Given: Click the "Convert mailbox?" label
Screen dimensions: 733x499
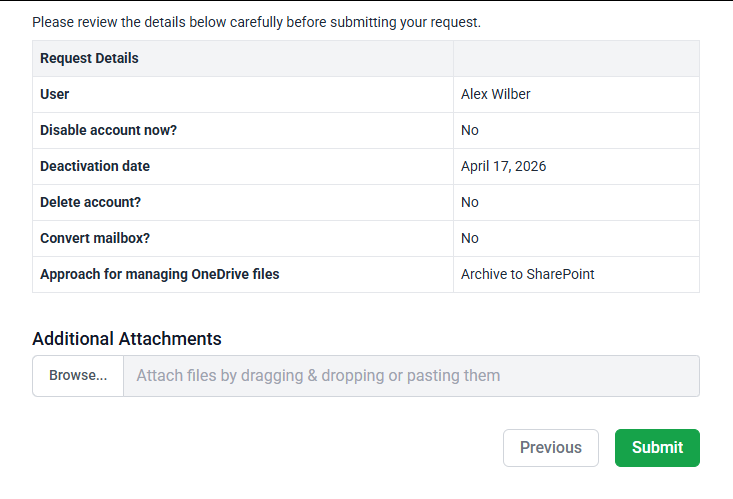Looking at the screenshot, I should point(95,238).
